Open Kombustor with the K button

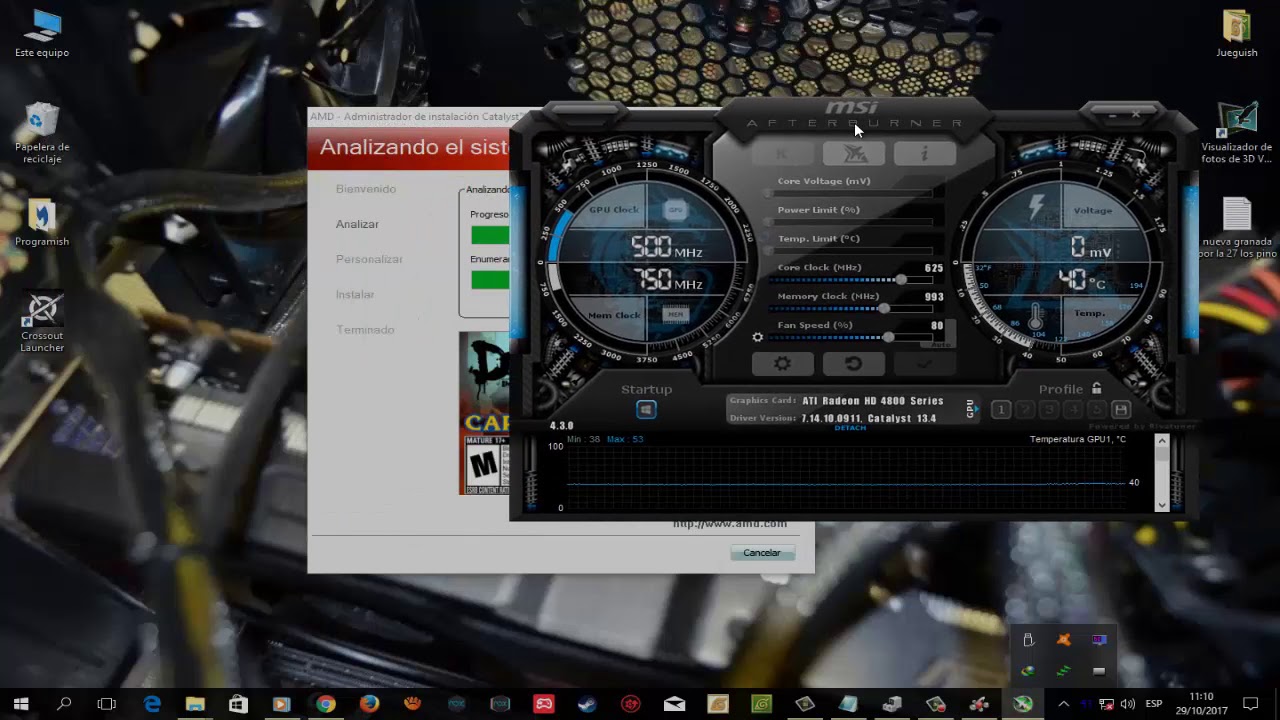click(782, 154)
